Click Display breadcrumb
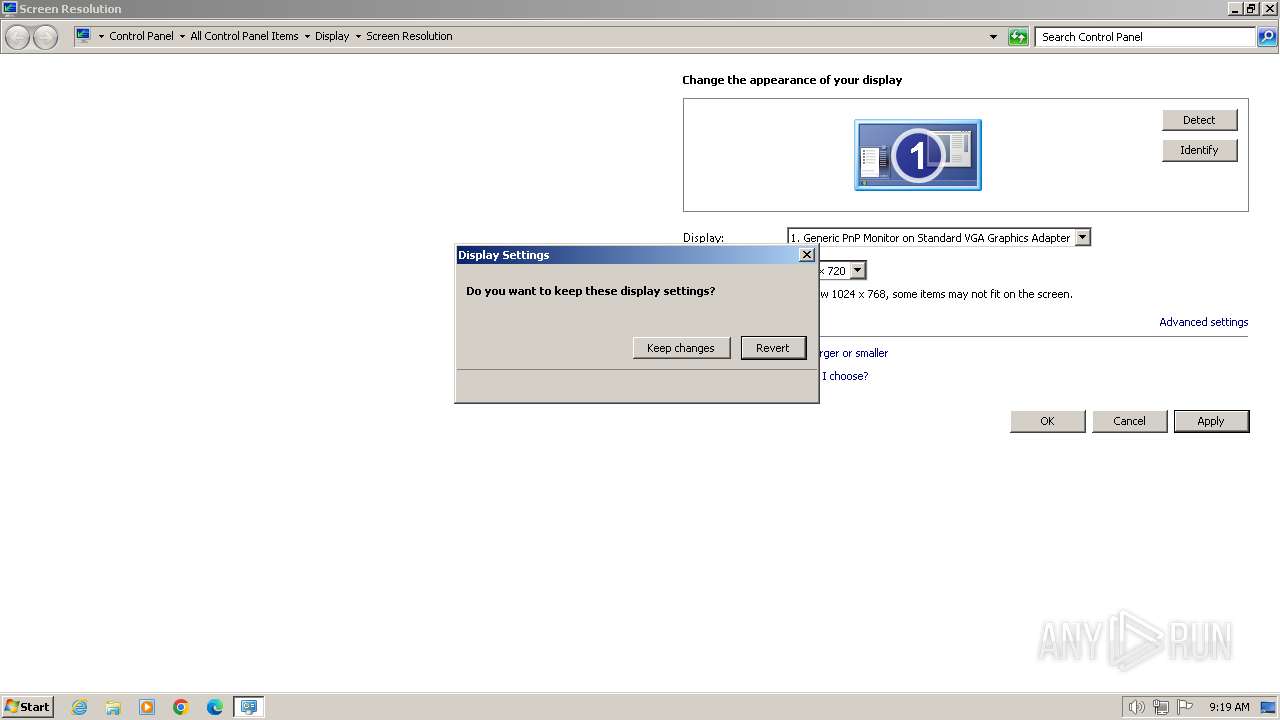This screenshot has height=720, width=1280. (x=332, y=36)
